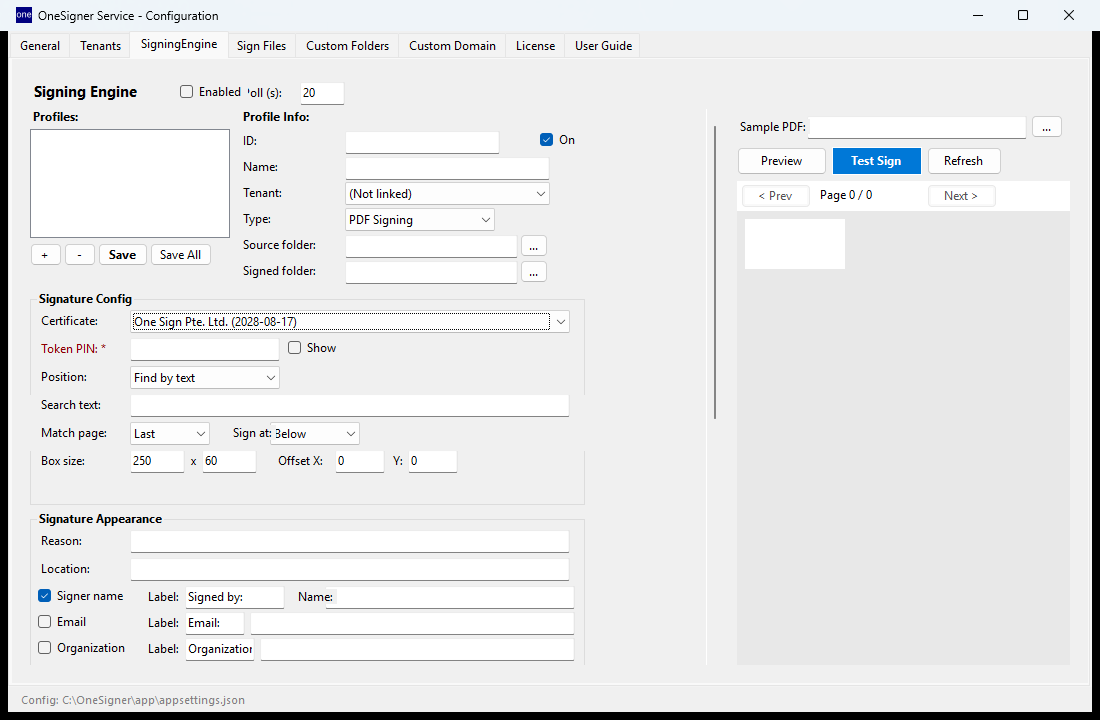Screen dimensions: 1100x720
Task: Click the Refresh button
Action: pyautogui.click(x=964, y=161)
